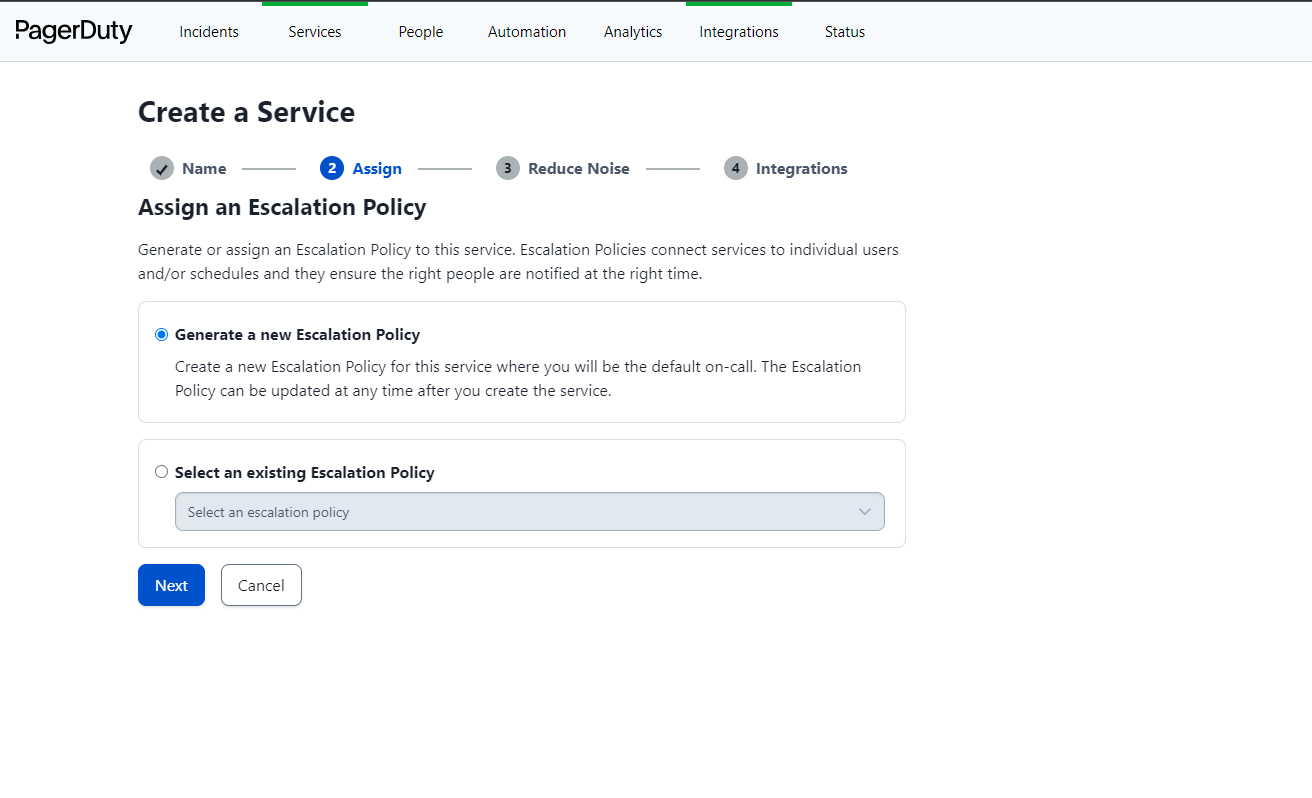Go to the Status page

[x=845, y=32]
